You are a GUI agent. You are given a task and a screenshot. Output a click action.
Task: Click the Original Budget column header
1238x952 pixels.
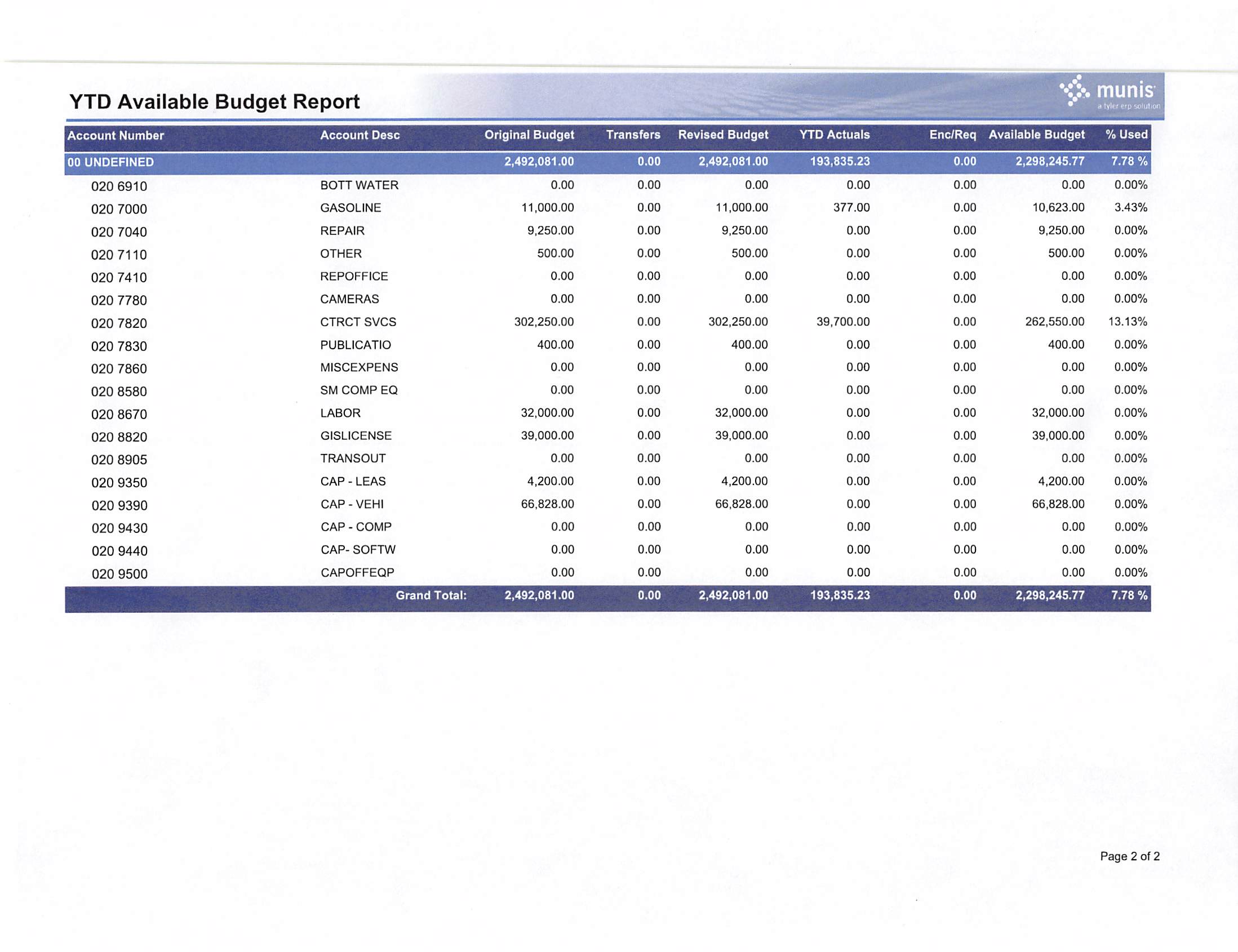pos(529,135)
